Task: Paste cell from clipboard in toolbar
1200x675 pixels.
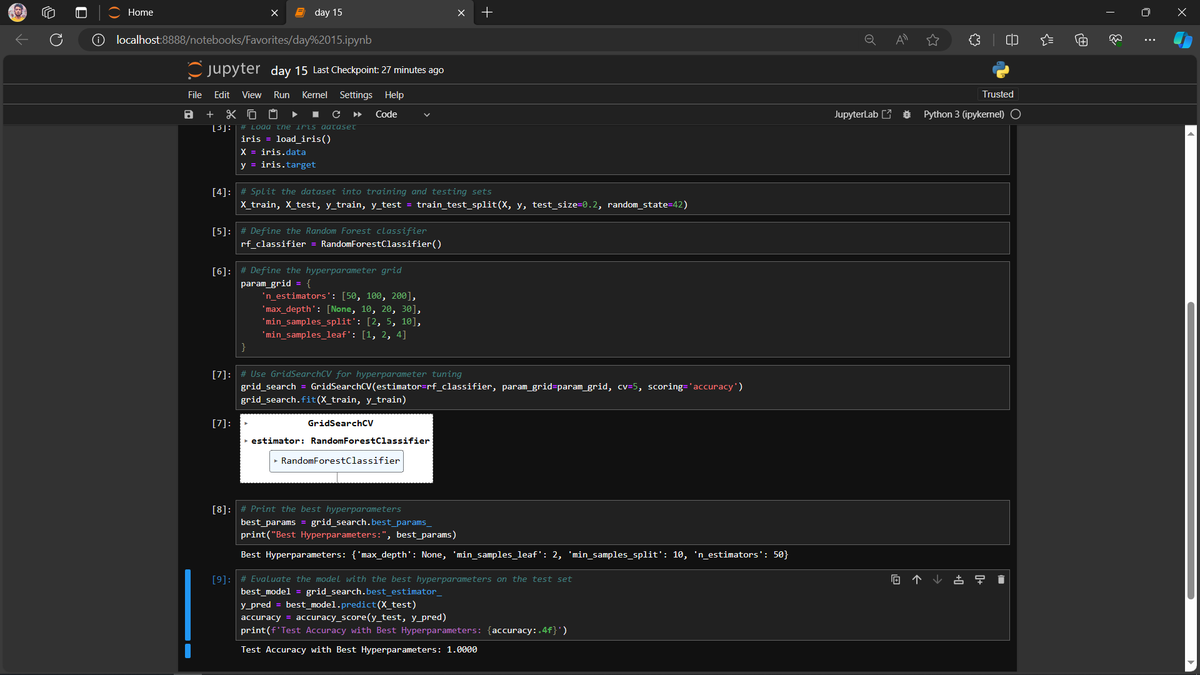Action: pyautogui.click(x=272, y=114)
